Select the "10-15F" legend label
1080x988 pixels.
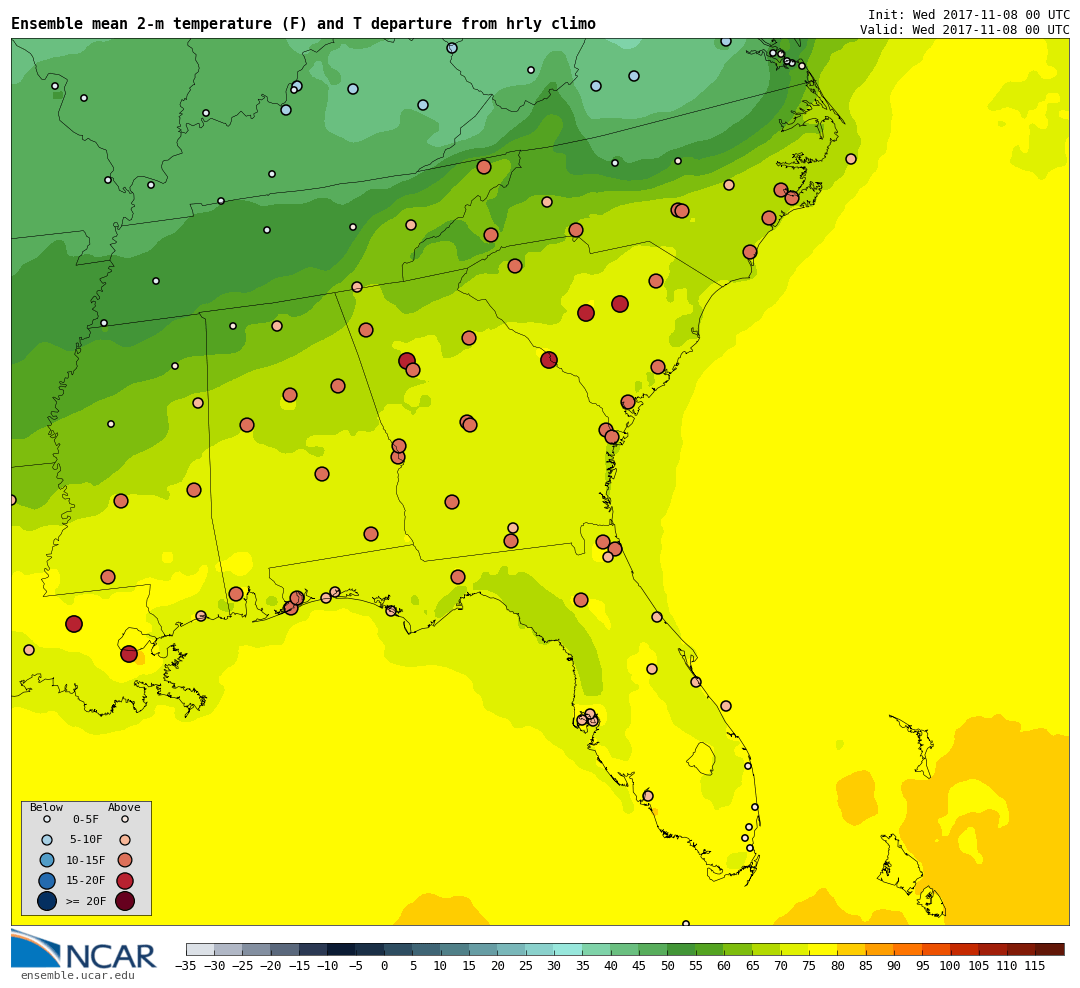(86, 861)
